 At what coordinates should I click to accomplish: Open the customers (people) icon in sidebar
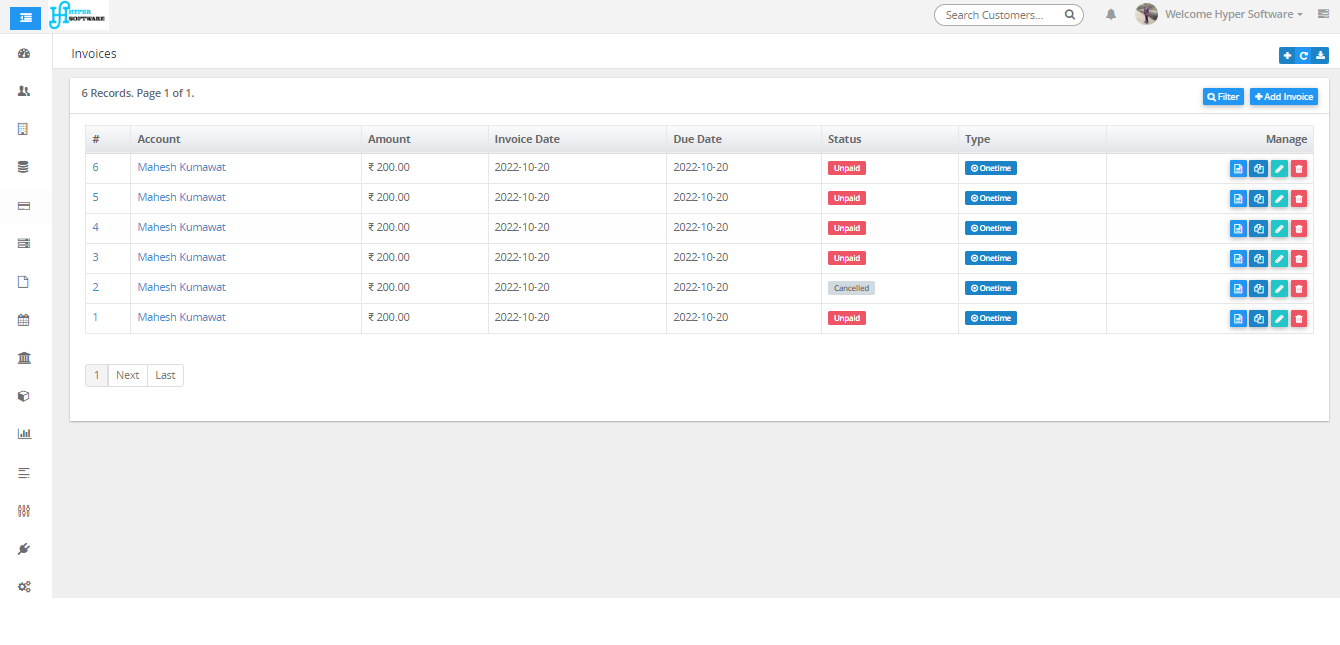[24, 91]
